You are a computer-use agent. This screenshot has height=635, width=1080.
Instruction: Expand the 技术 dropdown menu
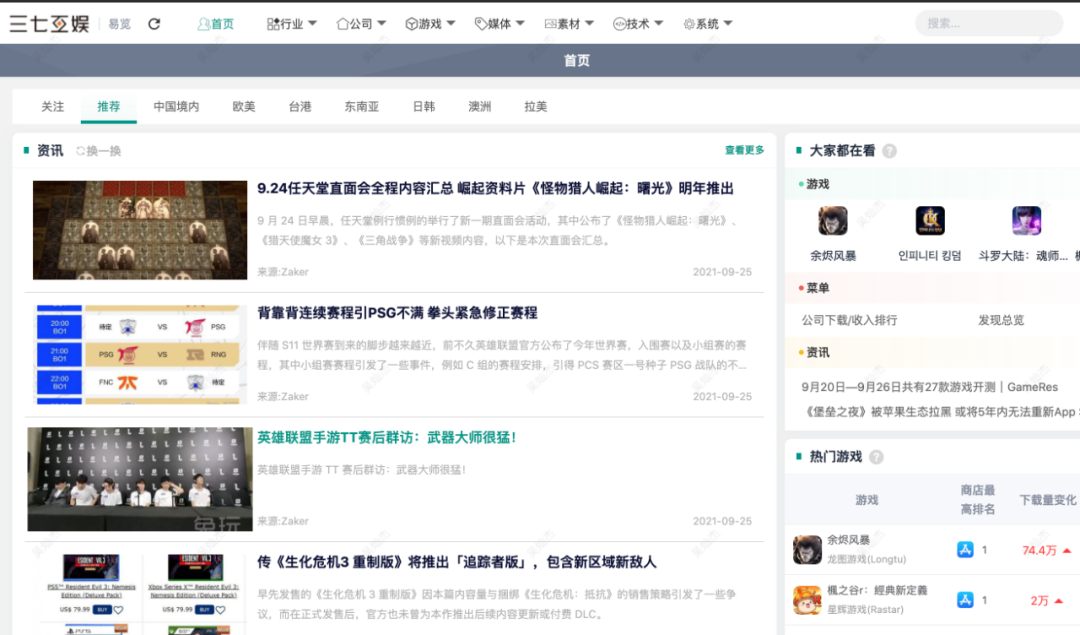638,23
